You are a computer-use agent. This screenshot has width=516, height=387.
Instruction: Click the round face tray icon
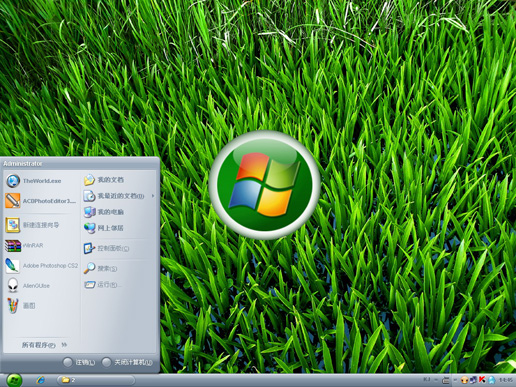point(464,380)
